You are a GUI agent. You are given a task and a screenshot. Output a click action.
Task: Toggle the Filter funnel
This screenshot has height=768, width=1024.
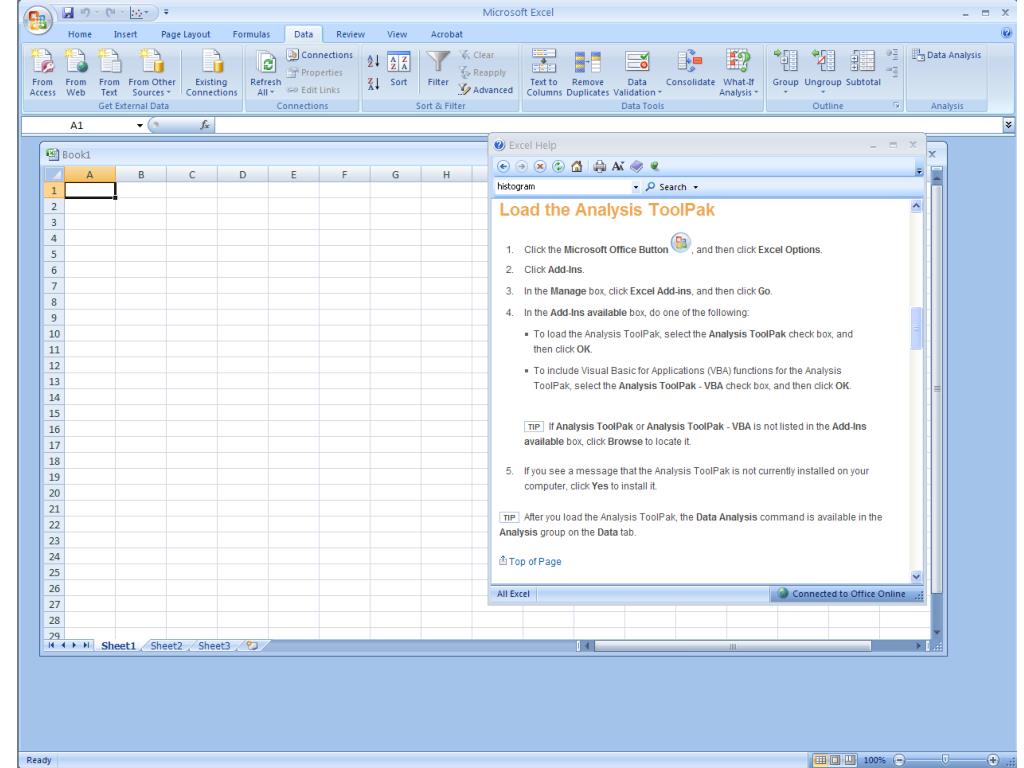pos(438,69)
